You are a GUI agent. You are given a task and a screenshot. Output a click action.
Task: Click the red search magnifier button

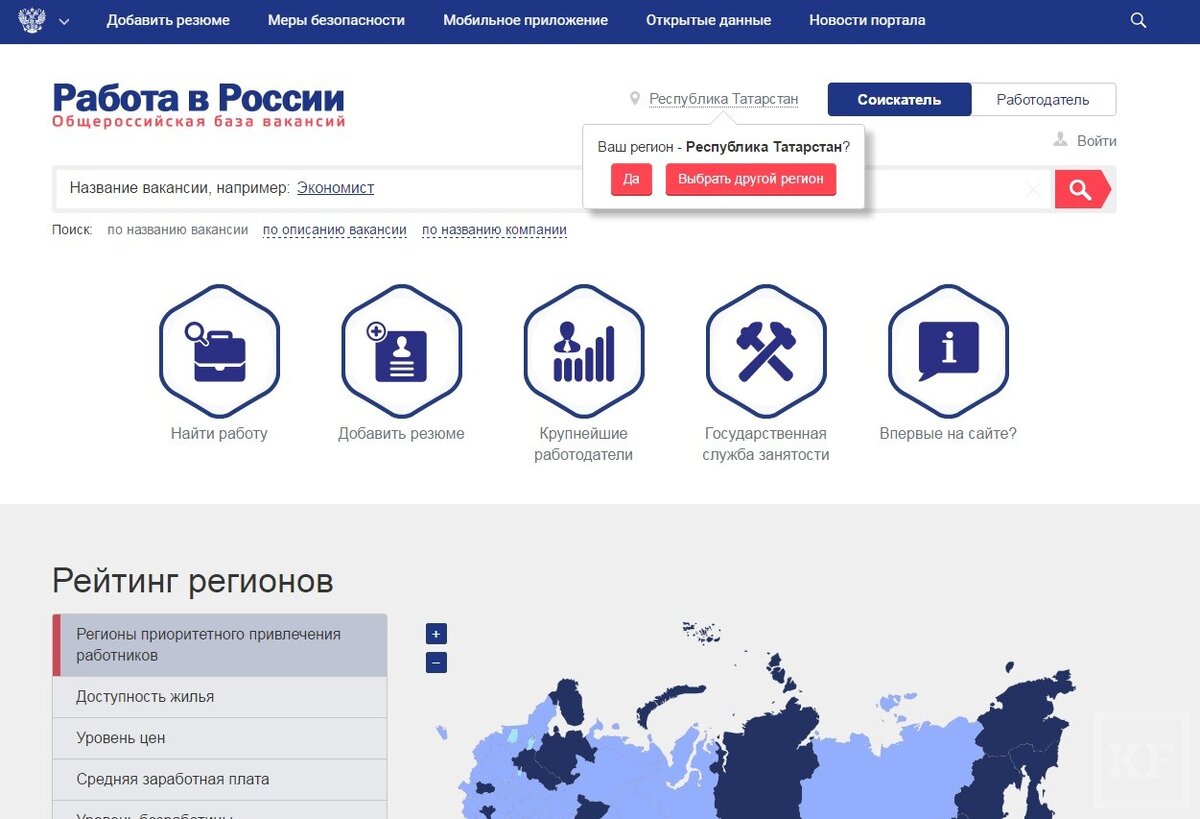click(x=1081, y=189)
